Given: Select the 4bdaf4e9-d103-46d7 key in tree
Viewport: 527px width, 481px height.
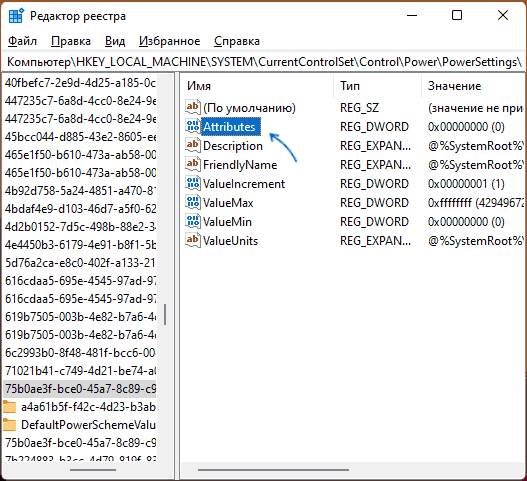Looking at the screenshot, I should (80, 209).
